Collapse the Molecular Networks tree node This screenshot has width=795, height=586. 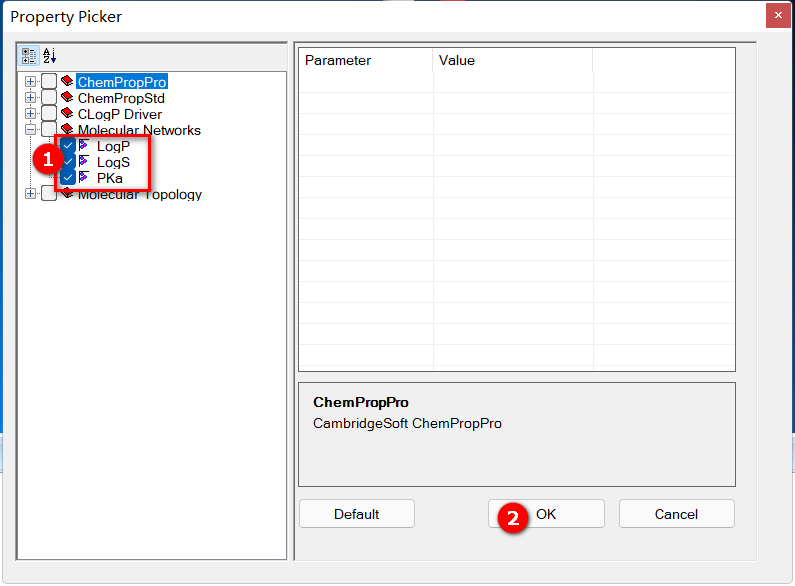[30, 129]
